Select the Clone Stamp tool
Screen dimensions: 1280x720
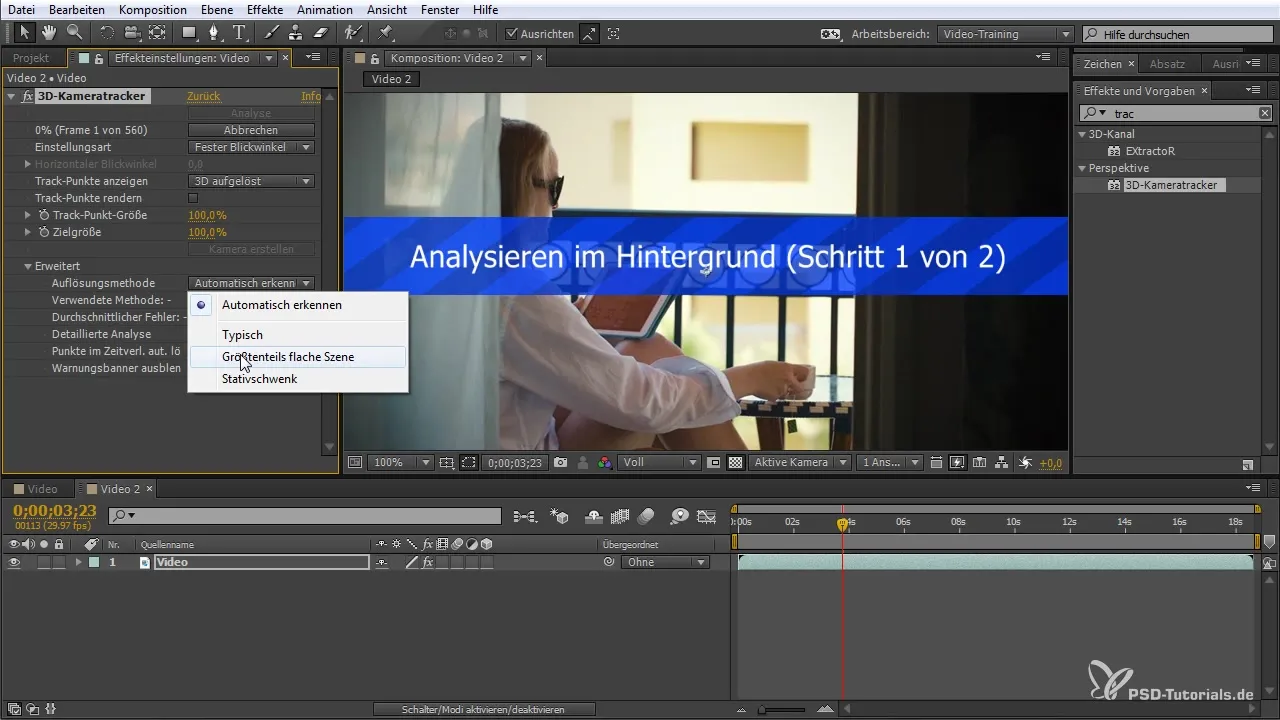click(296, 33)
